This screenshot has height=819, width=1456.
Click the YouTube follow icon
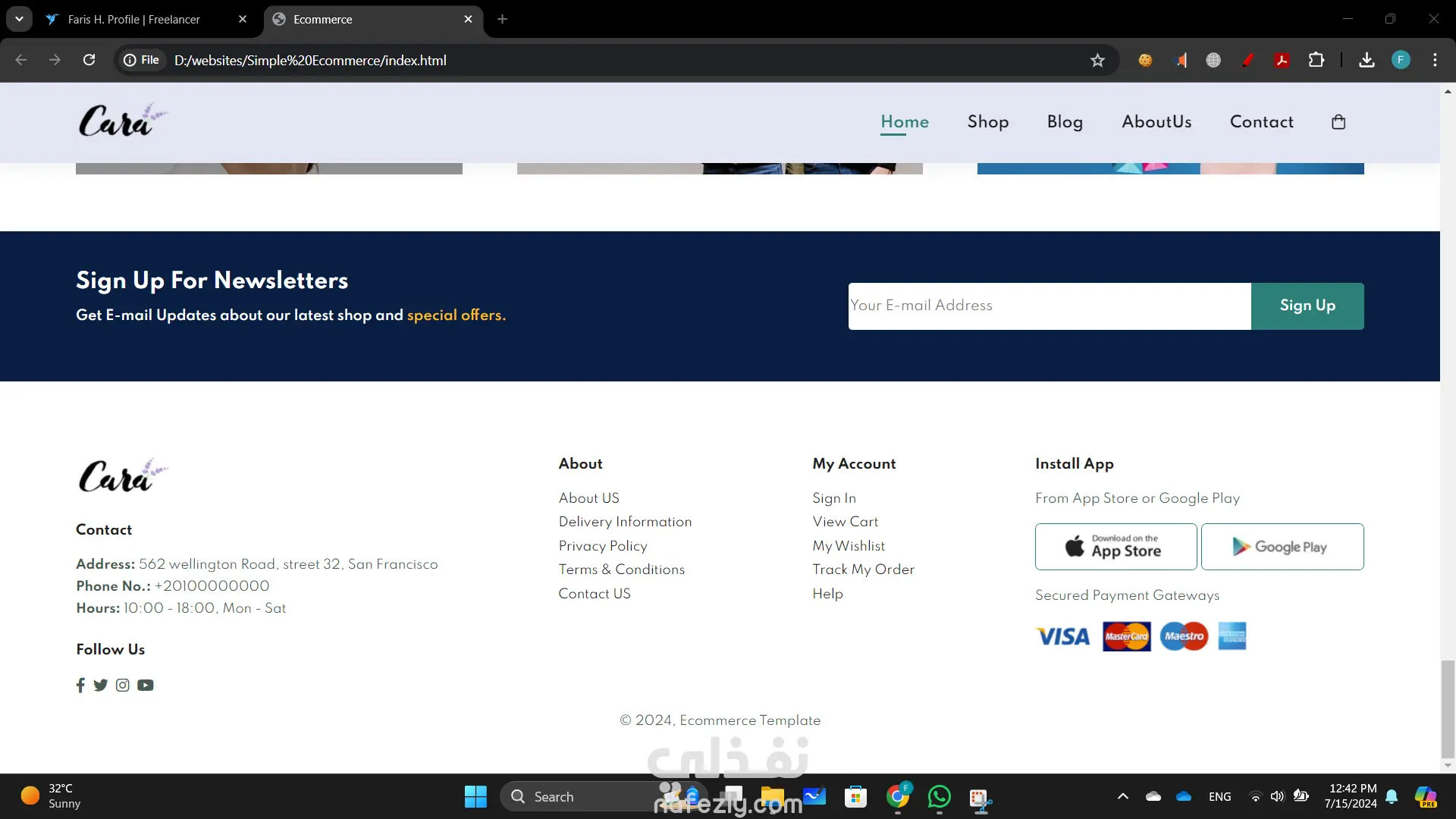point(146,685)
